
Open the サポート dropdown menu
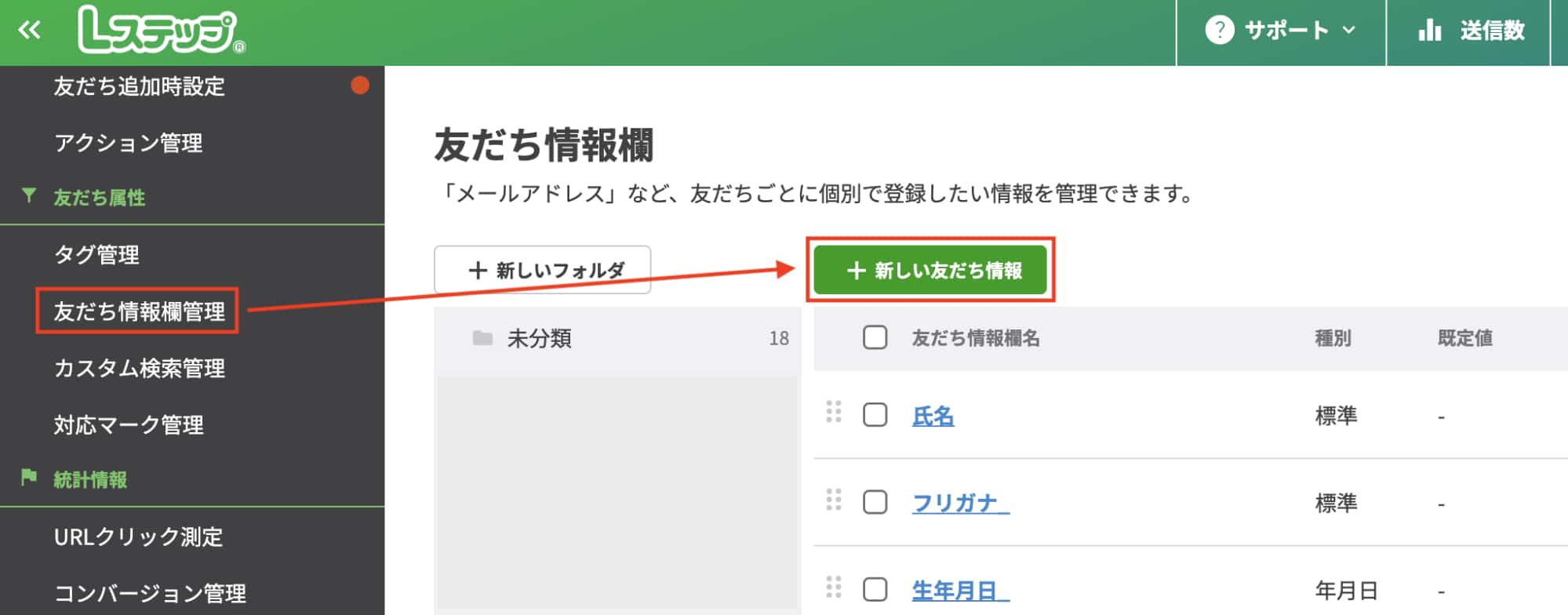point(1286,30)
